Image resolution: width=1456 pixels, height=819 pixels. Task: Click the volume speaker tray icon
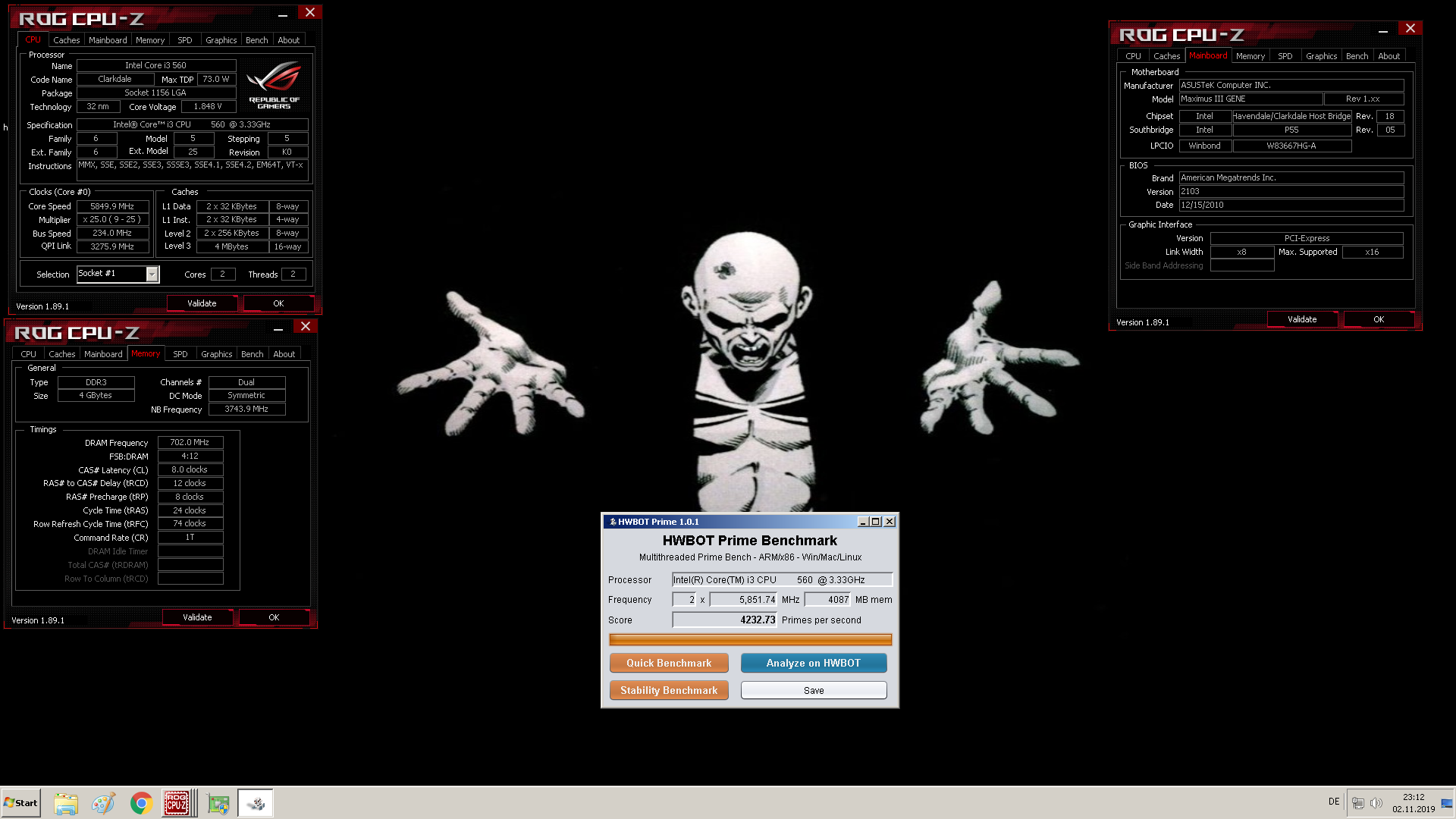[x=1376, y=803]
